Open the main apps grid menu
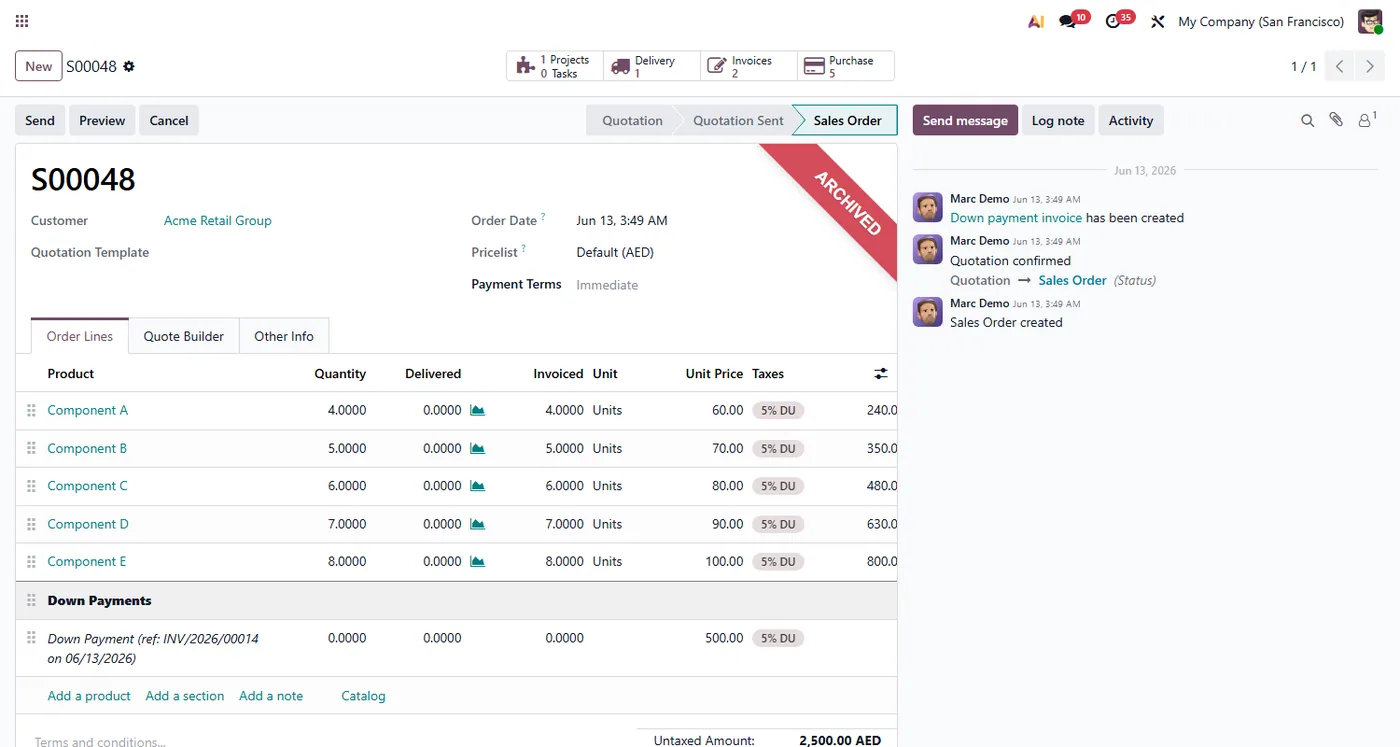The image size is (1400, 747). coord(22,21)
